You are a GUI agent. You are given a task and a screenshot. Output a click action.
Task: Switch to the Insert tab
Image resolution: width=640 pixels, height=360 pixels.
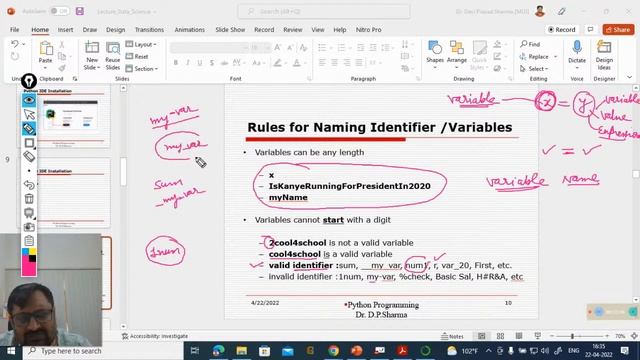point(65,29)
